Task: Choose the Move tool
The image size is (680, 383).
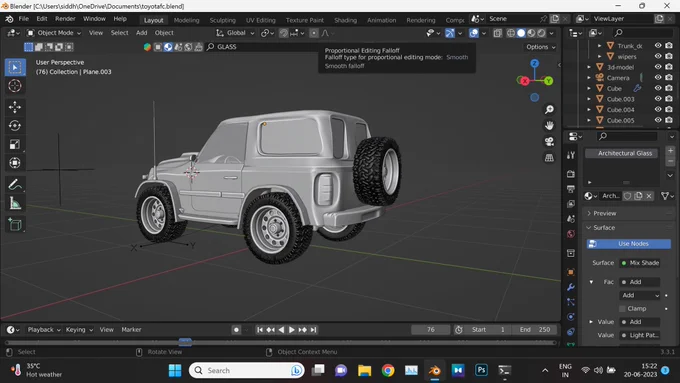Action: tap(15, 107)
